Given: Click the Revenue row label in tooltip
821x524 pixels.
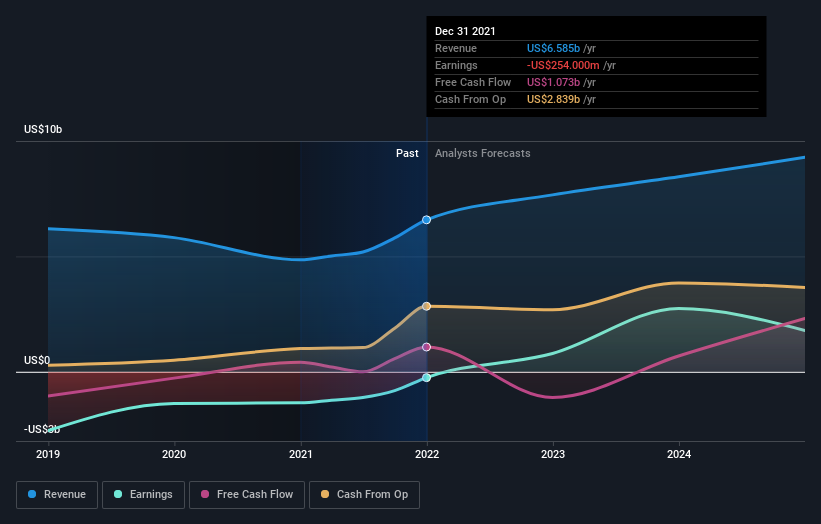Looking at the screenshot, I should pyautogui.click(x=456, y=48).
